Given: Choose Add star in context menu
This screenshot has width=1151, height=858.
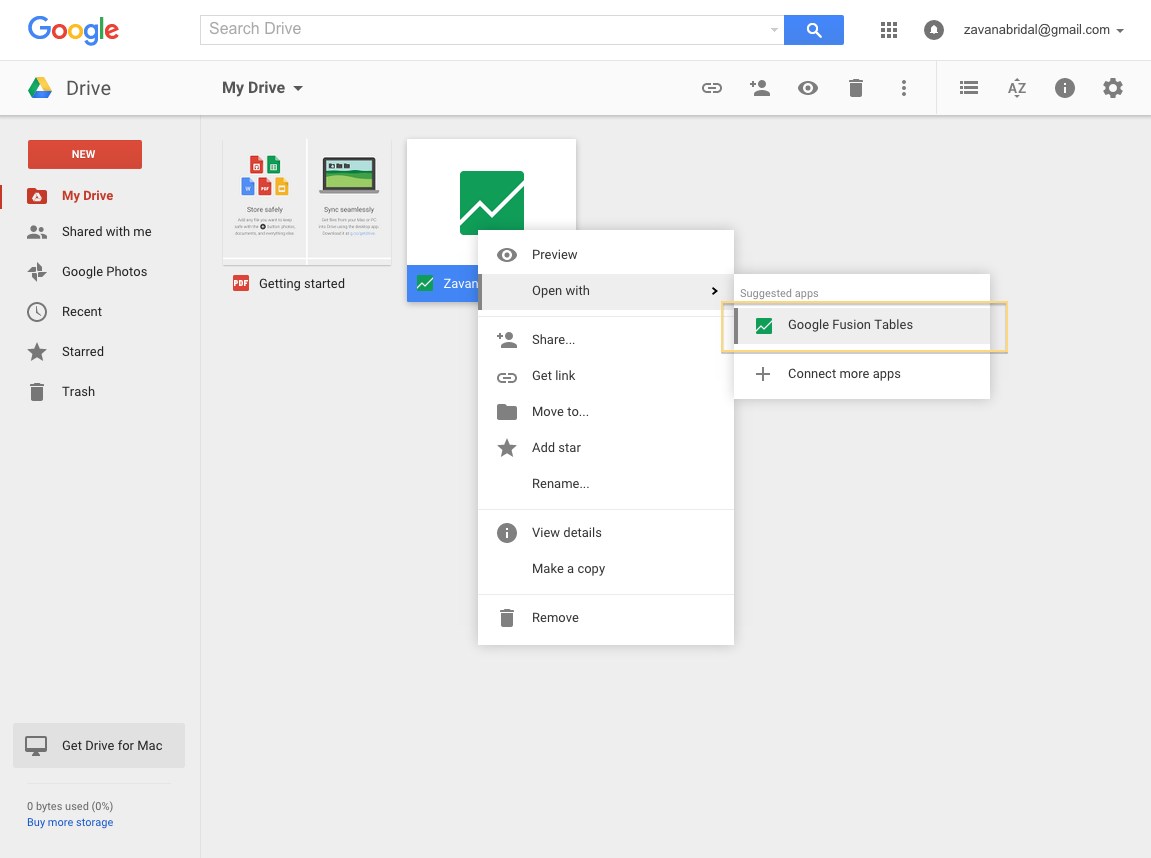Looking at the screenshot, I should coord(606,448).
